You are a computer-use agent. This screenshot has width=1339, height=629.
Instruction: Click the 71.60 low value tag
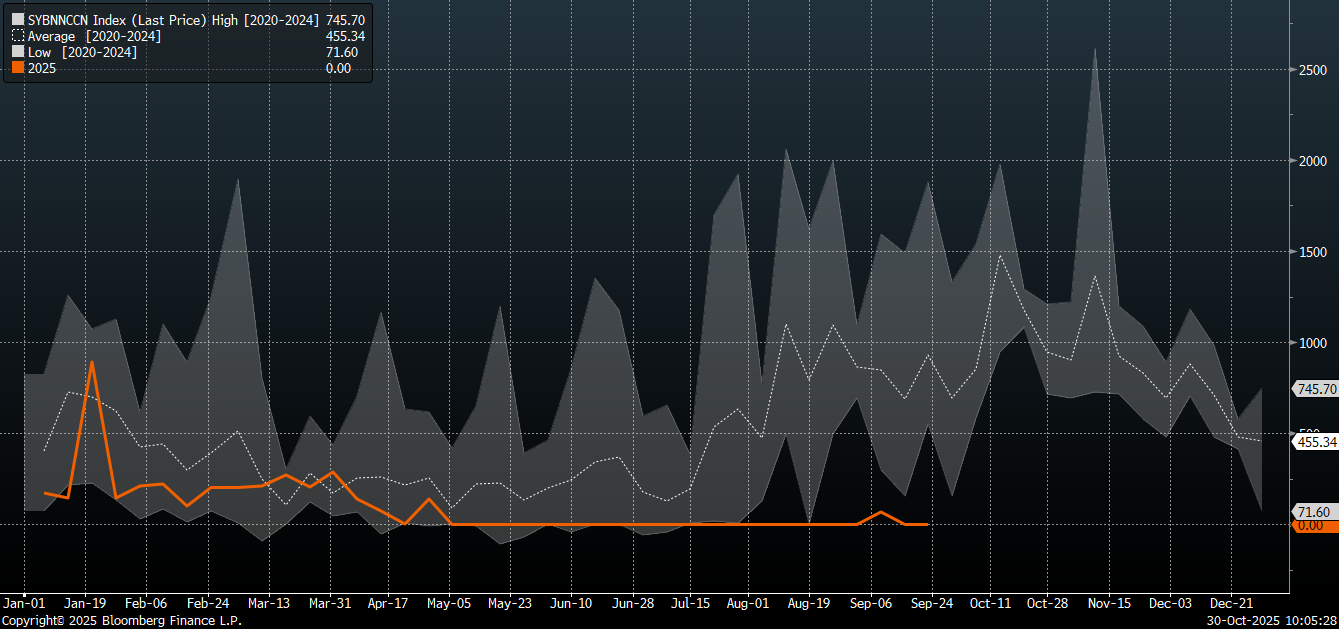1312,512
